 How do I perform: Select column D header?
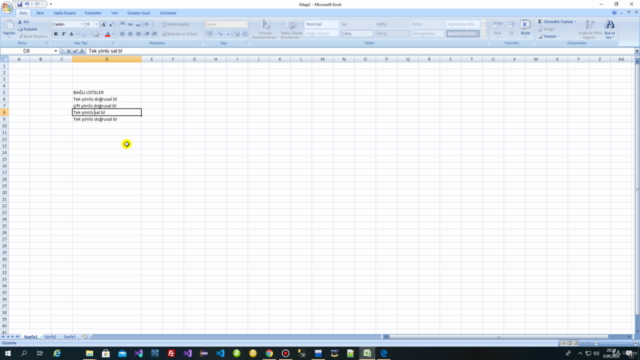coord(107,59)
